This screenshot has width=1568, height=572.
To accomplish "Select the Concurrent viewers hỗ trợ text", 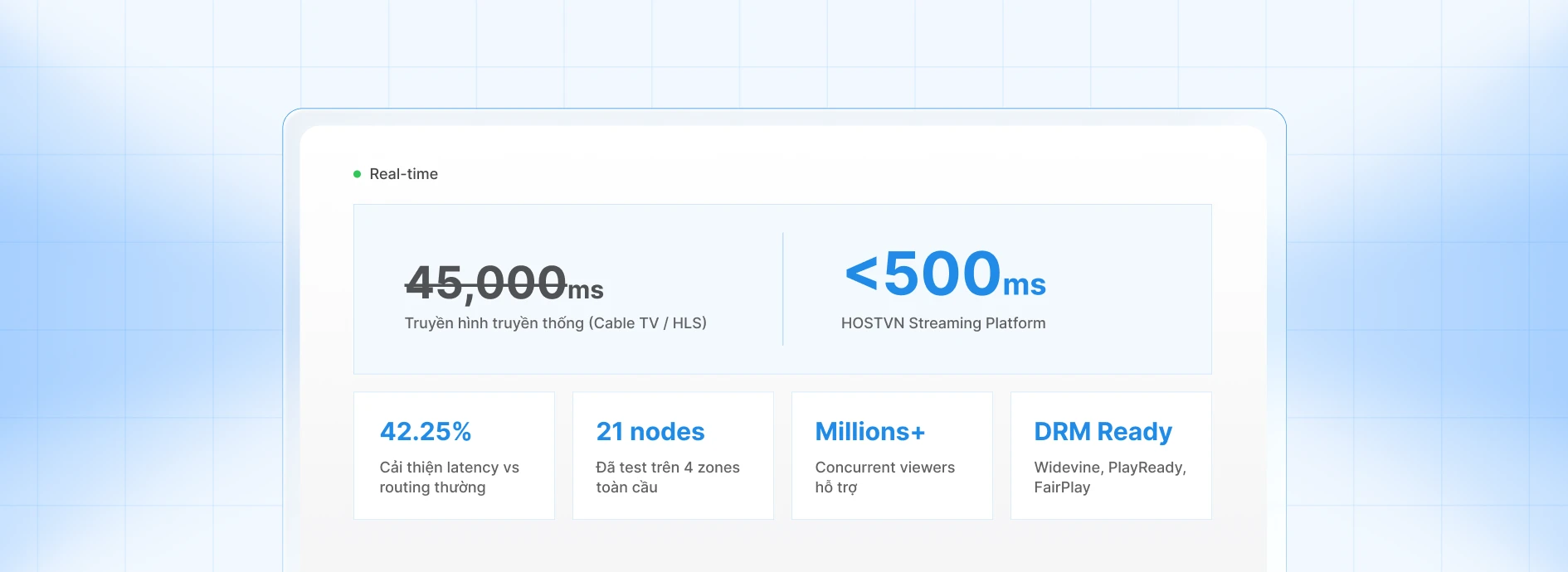I will pyautogui.click(x=885, y=477).
